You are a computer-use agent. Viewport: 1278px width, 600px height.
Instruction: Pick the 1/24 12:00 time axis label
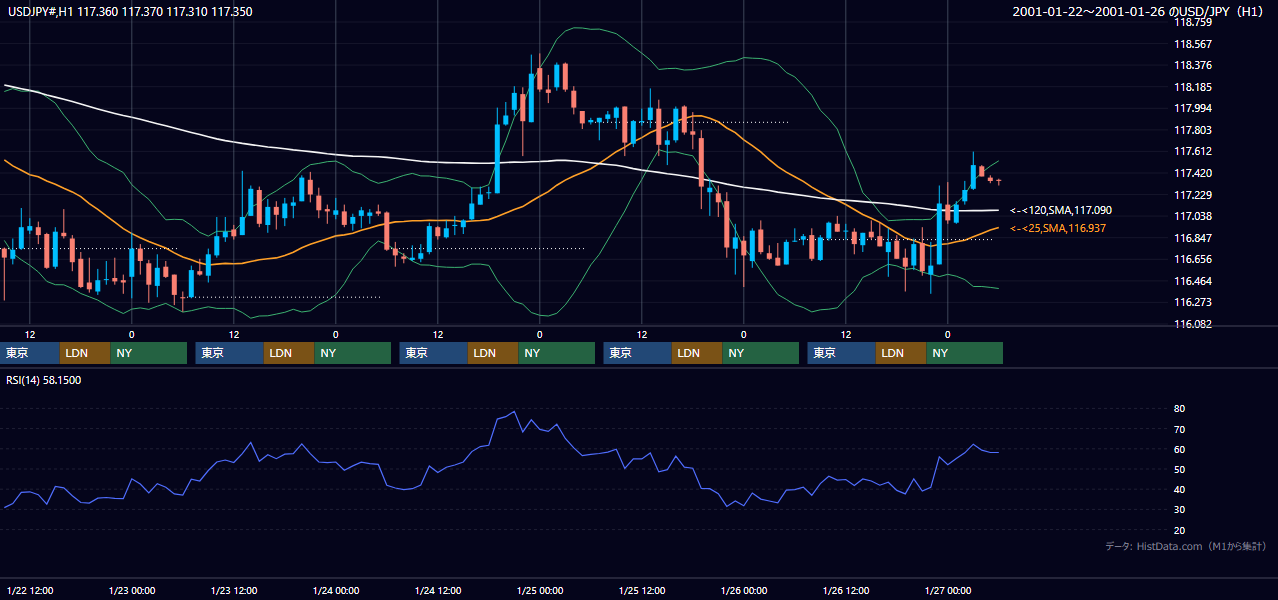tap(438, 591)
